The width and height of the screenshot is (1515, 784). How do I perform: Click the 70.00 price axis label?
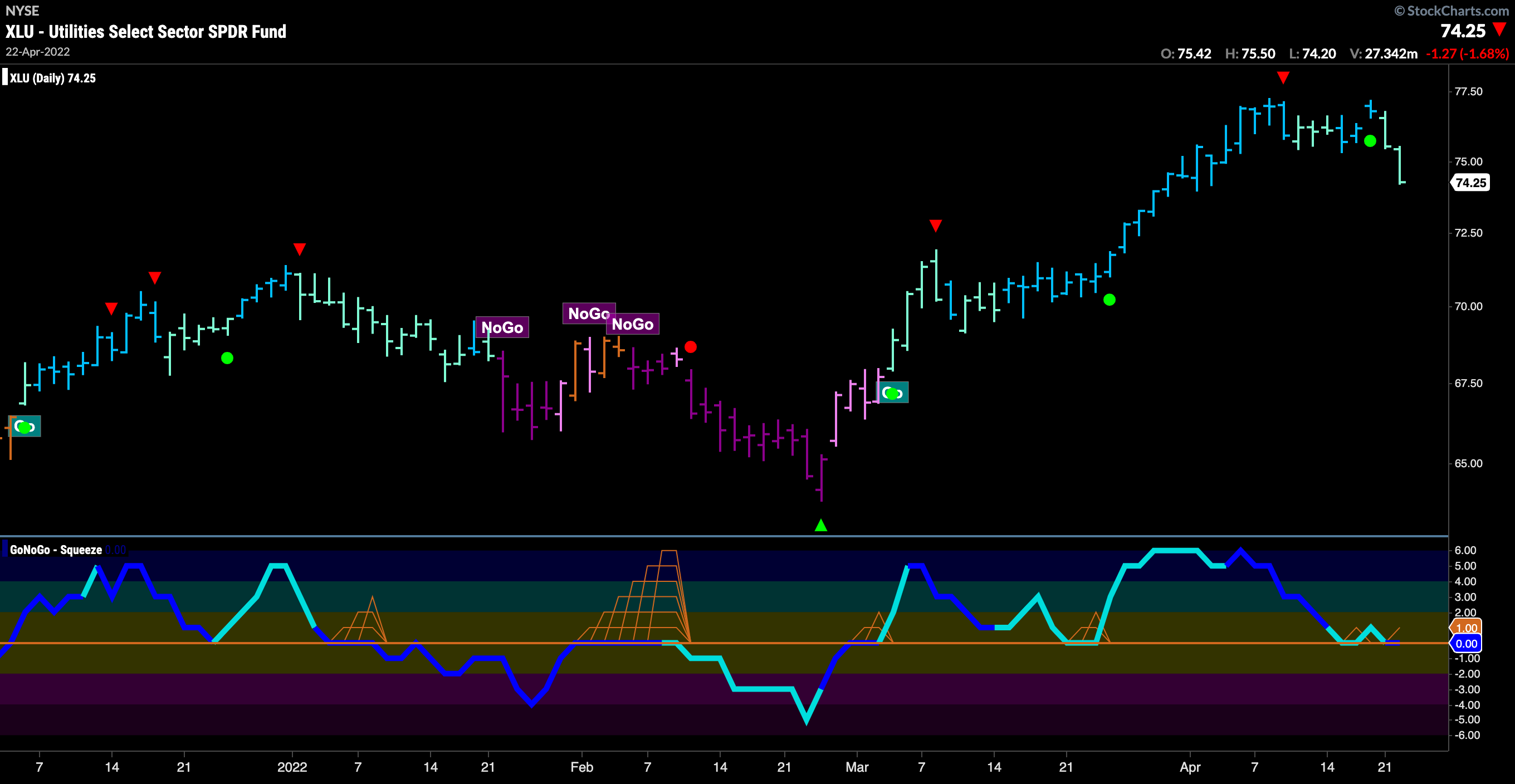pyautogui.click(x=1469, y=306)
